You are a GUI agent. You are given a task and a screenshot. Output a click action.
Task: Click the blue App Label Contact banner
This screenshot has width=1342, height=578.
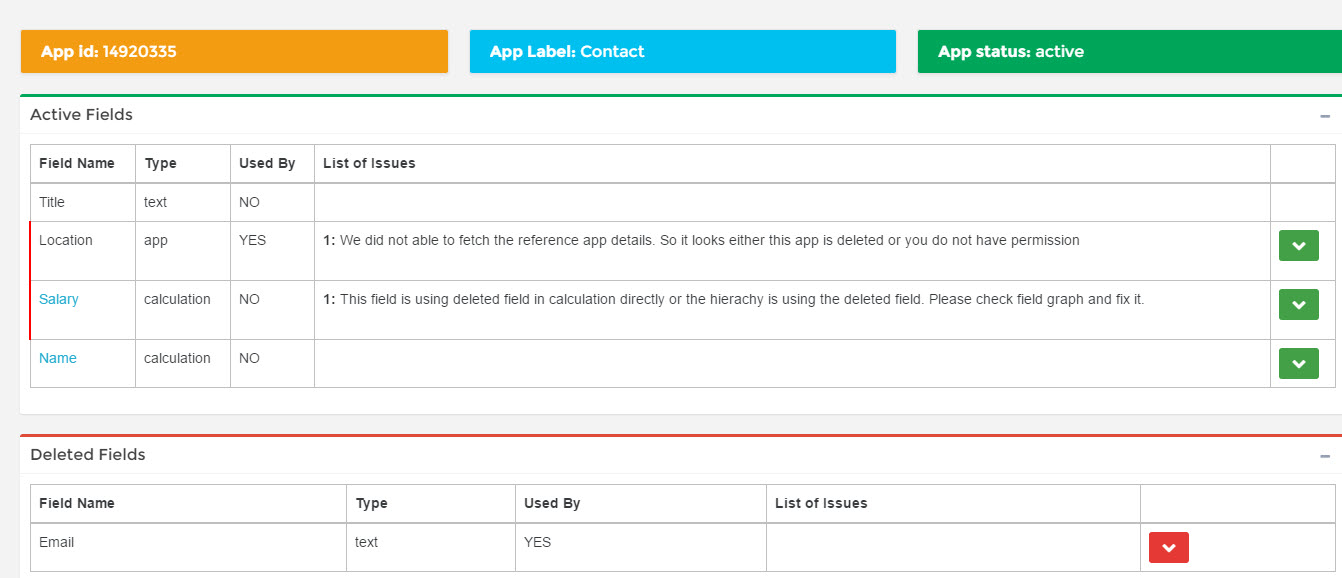[682, 52]
